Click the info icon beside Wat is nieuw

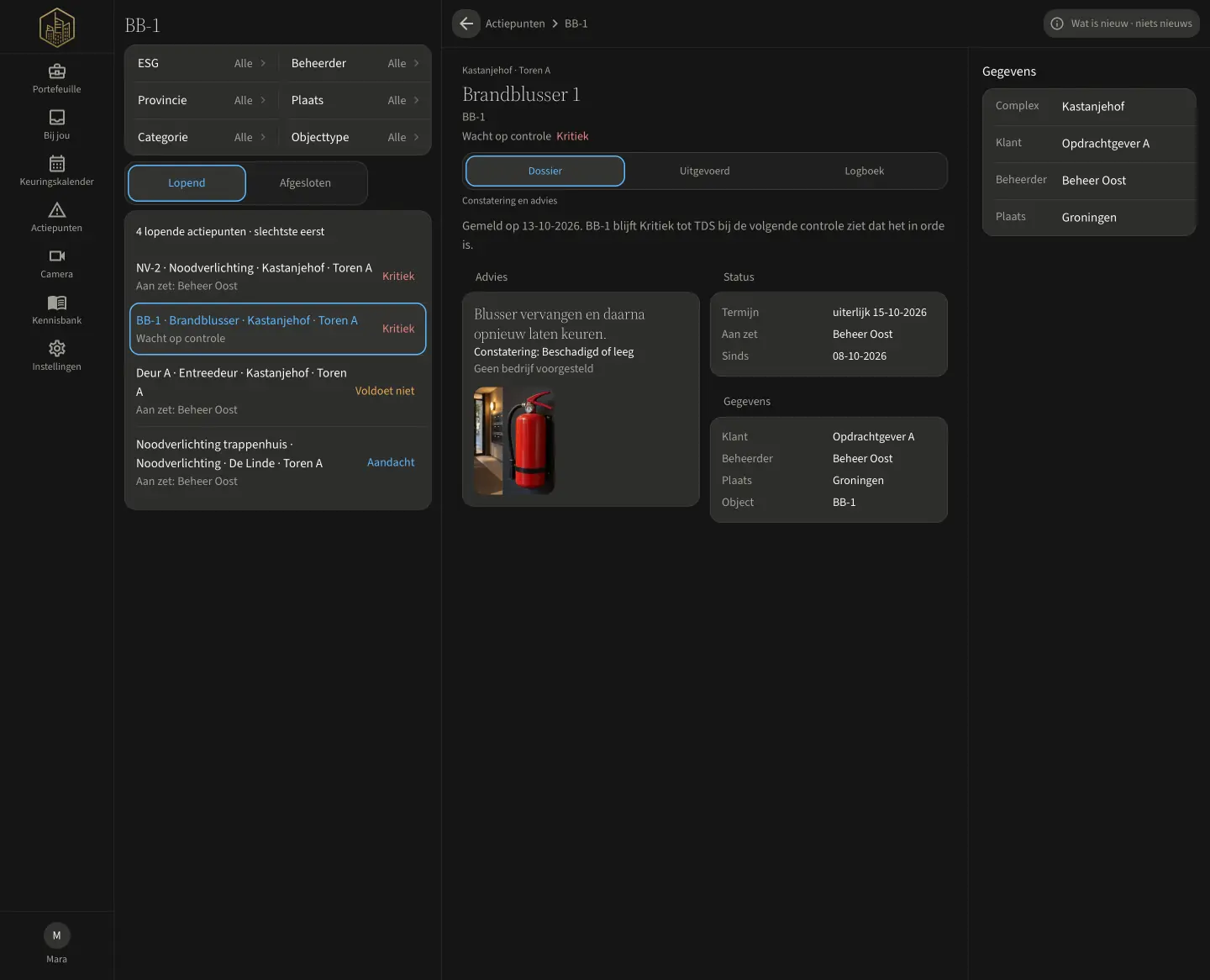point(1057,24)
